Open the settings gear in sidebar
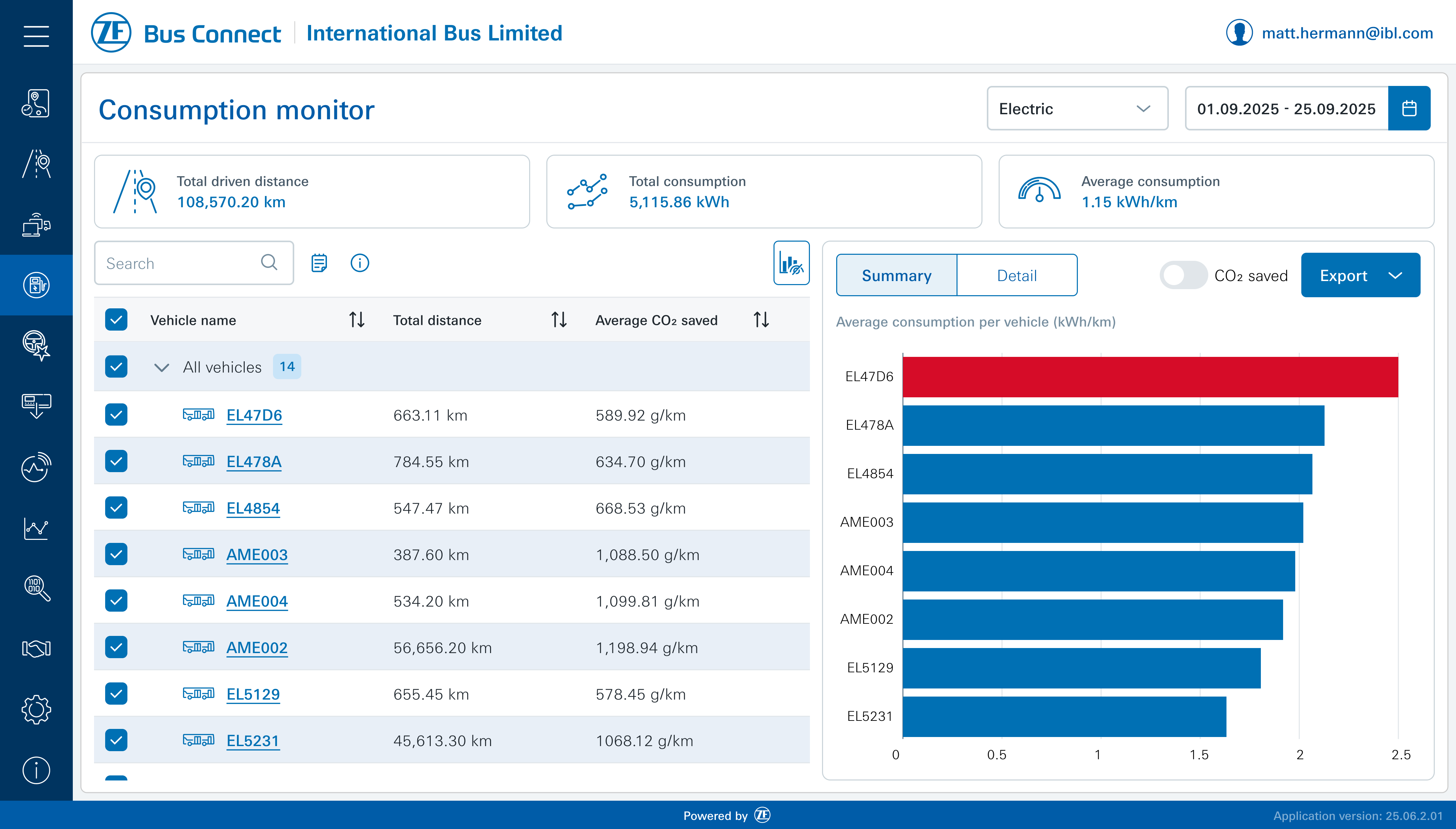1456x829 pixels. [x=36, y=709]
